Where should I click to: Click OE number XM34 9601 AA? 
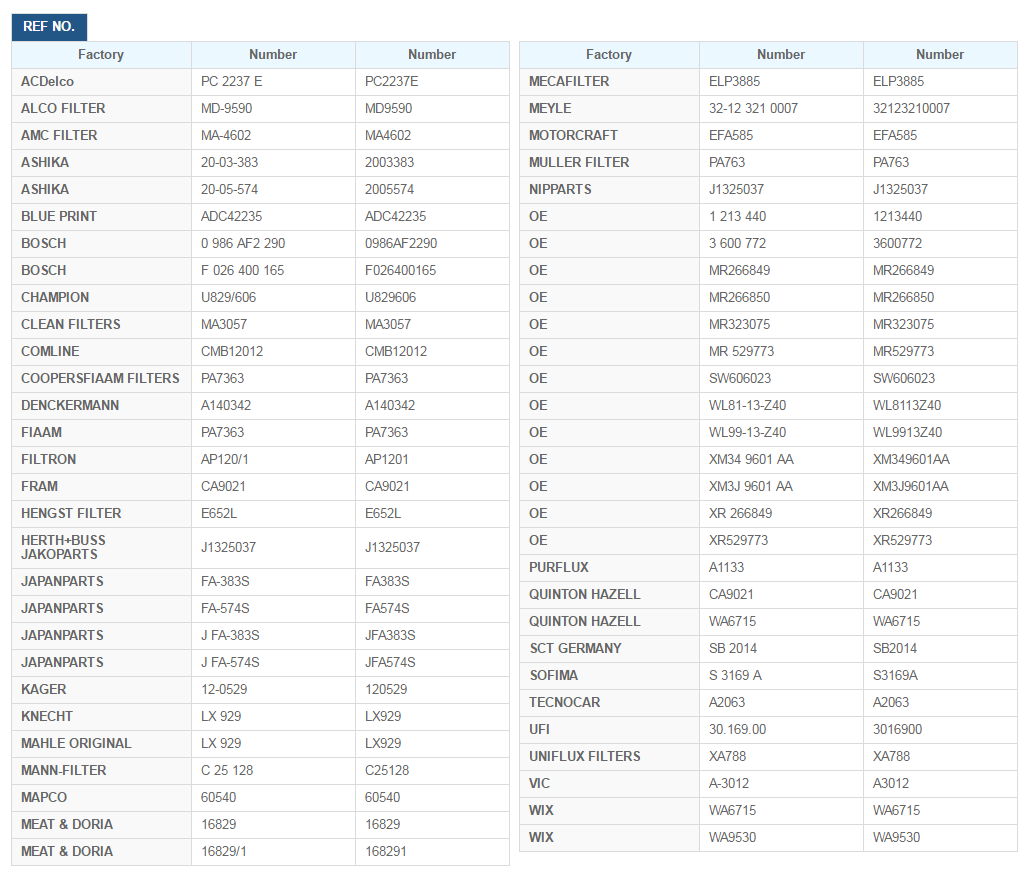751,459
